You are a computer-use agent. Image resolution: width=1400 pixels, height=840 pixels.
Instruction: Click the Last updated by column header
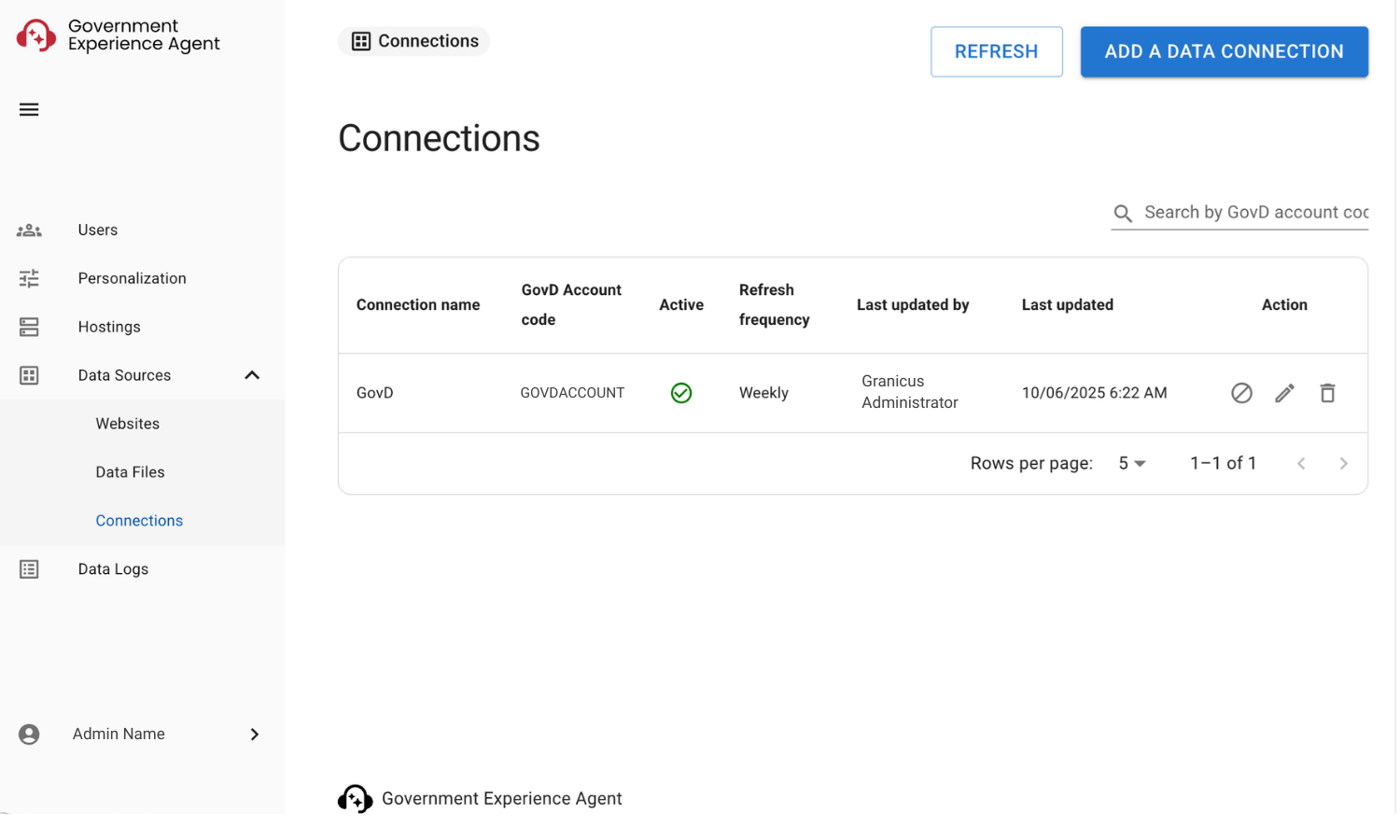point(913,305)
